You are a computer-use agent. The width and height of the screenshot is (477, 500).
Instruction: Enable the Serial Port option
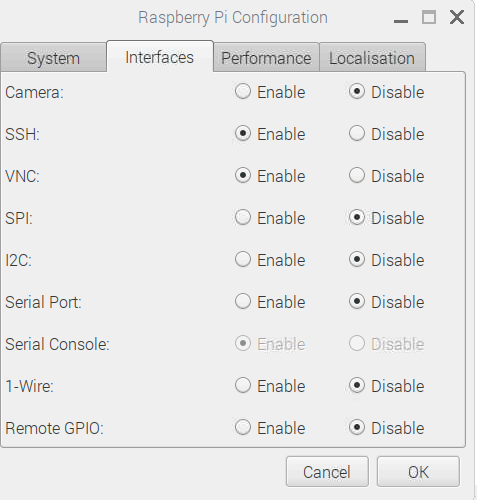point(243,301)
